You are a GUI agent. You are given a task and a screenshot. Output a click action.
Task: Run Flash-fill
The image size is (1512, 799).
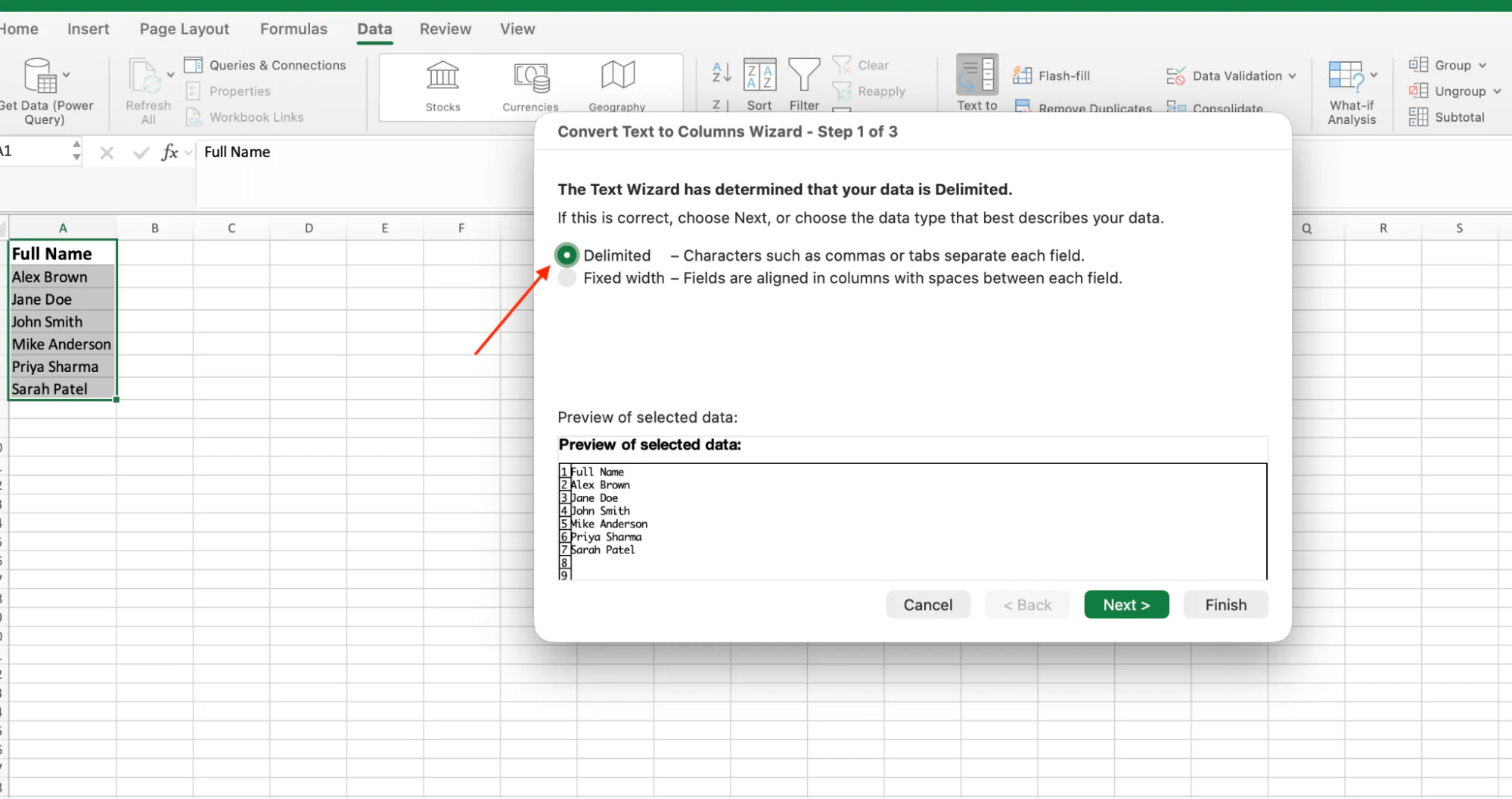click(x=1051, y=76)
